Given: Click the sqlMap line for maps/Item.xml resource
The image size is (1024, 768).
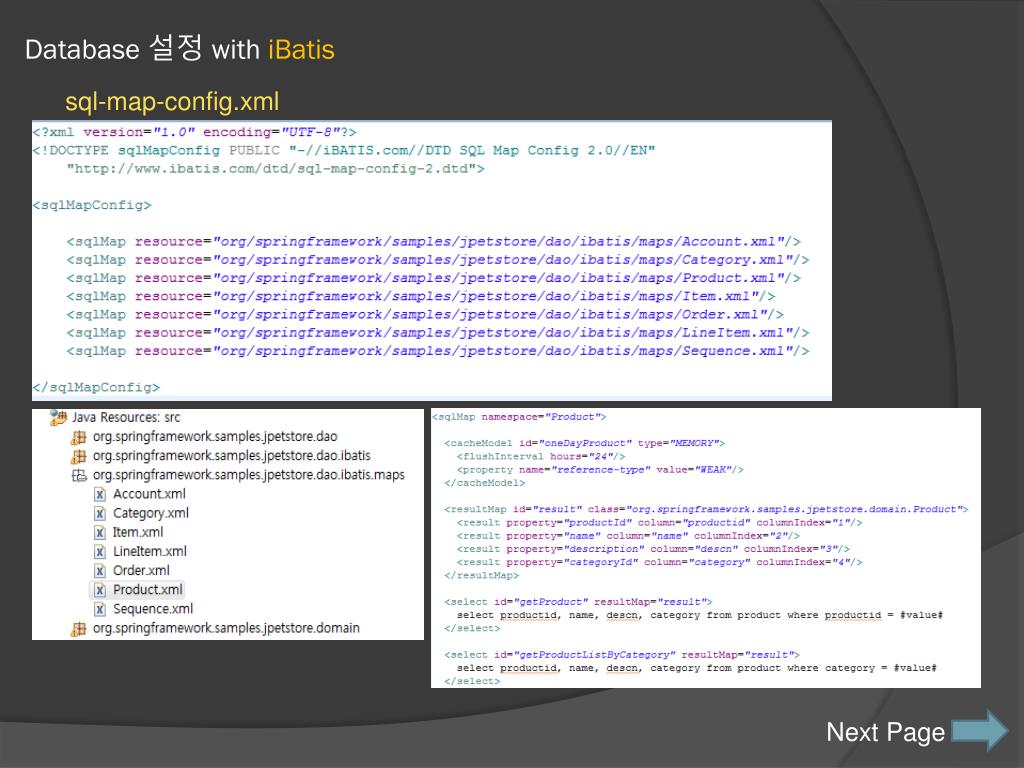Looking at the screenshot, I should pyautogui.click(x=421, y=296).
